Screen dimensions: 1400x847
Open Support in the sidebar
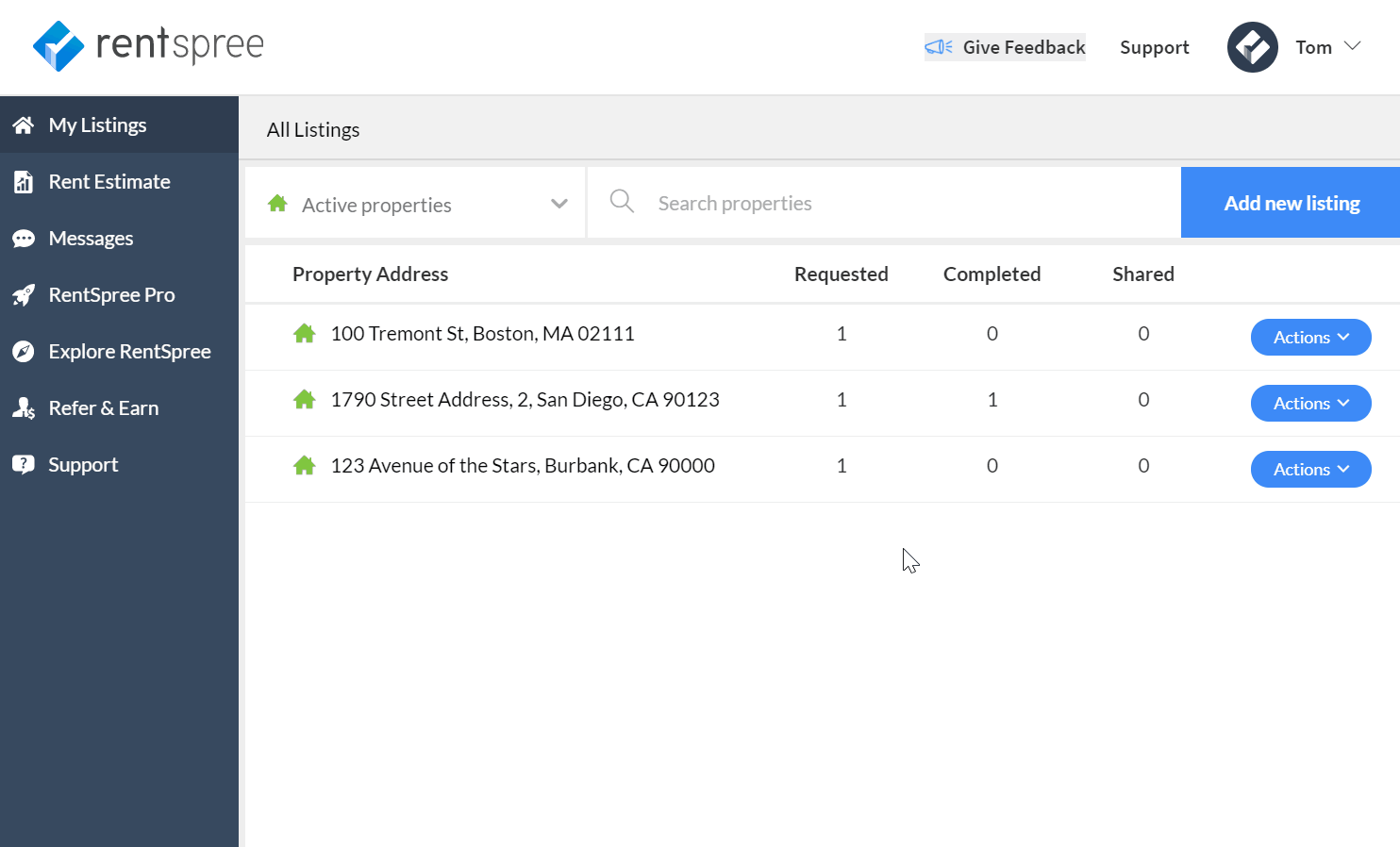[x=119, y=464]
